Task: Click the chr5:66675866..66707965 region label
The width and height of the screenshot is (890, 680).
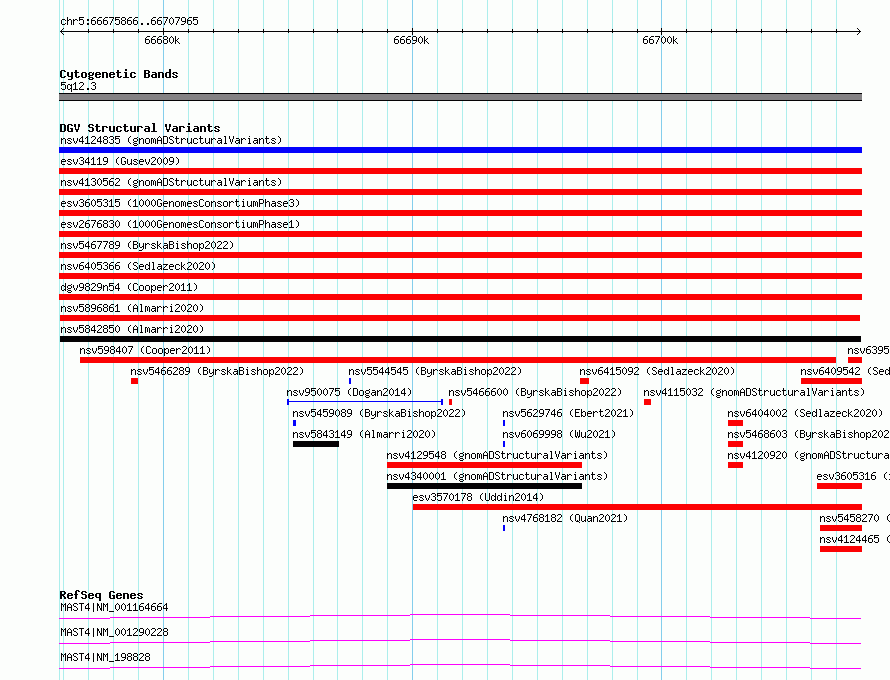Action: click(x=129, y=21)
